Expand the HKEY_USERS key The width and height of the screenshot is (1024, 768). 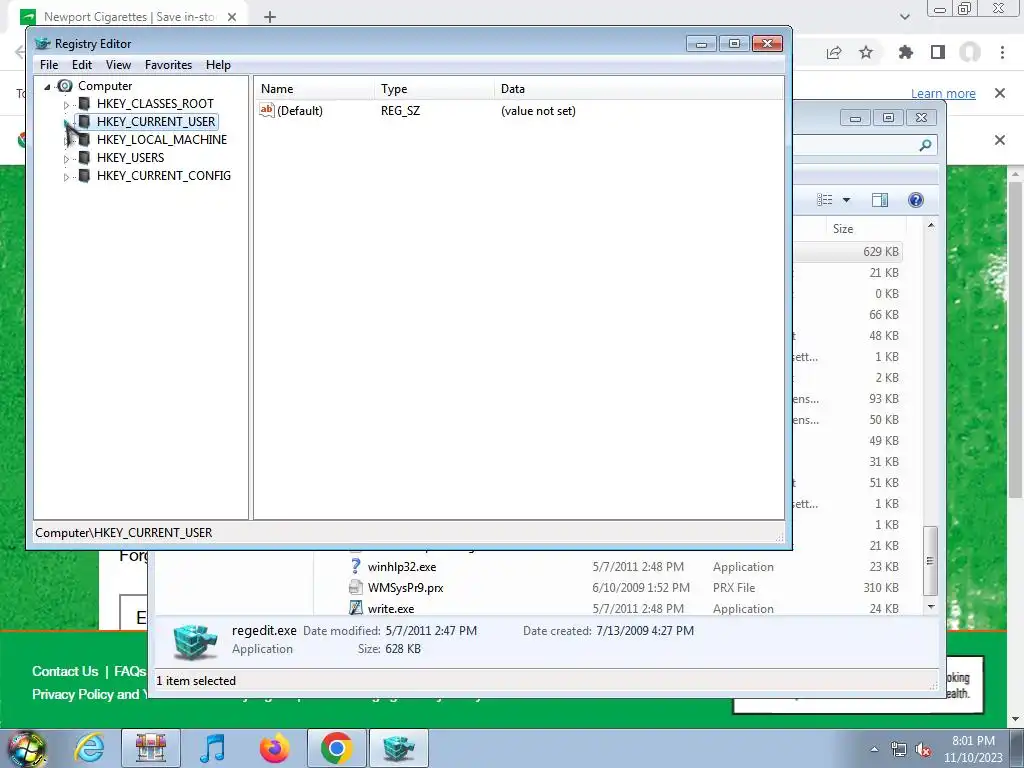(x=66, y=159)
